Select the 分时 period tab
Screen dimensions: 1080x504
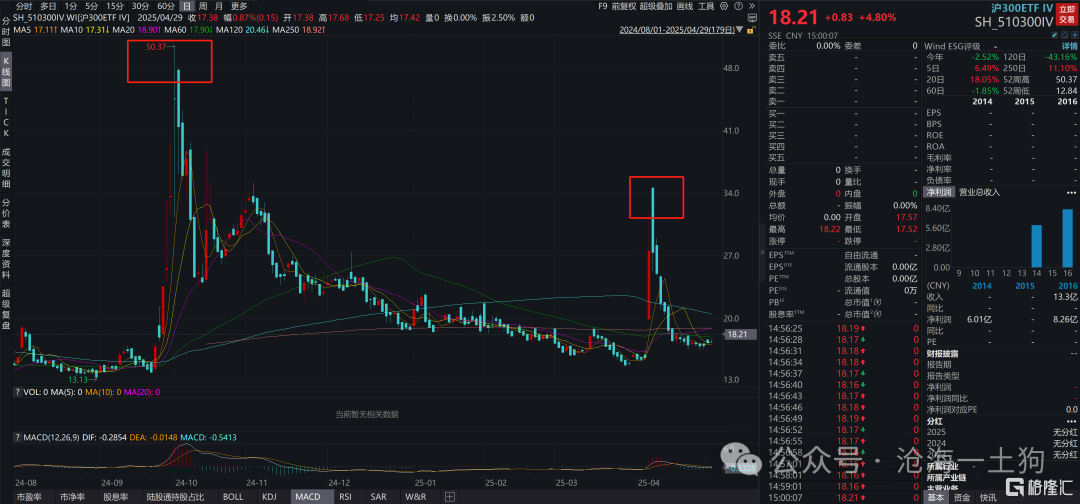click(24, 6)
